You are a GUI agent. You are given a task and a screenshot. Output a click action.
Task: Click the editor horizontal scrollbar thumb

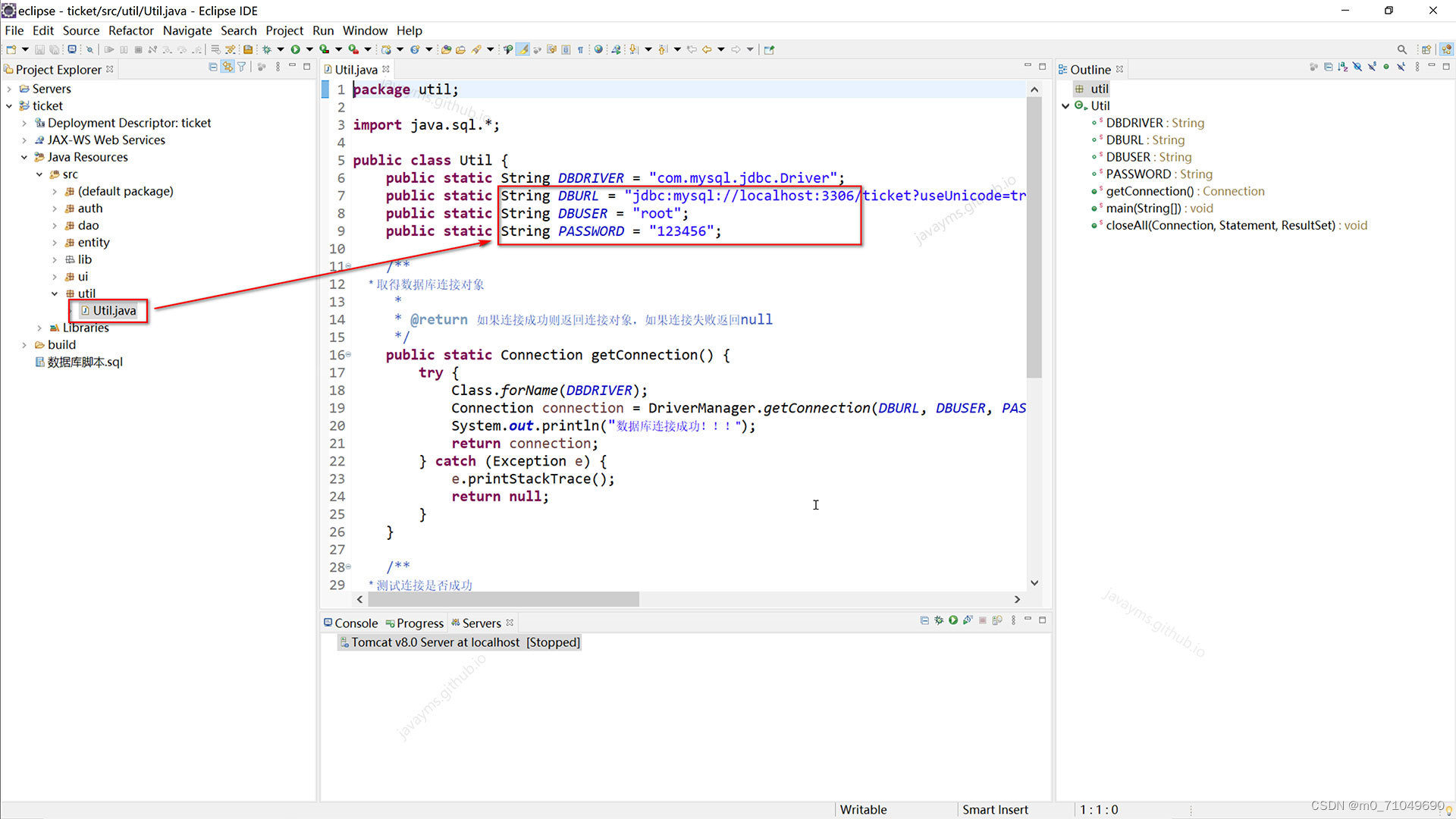point(503,599)
